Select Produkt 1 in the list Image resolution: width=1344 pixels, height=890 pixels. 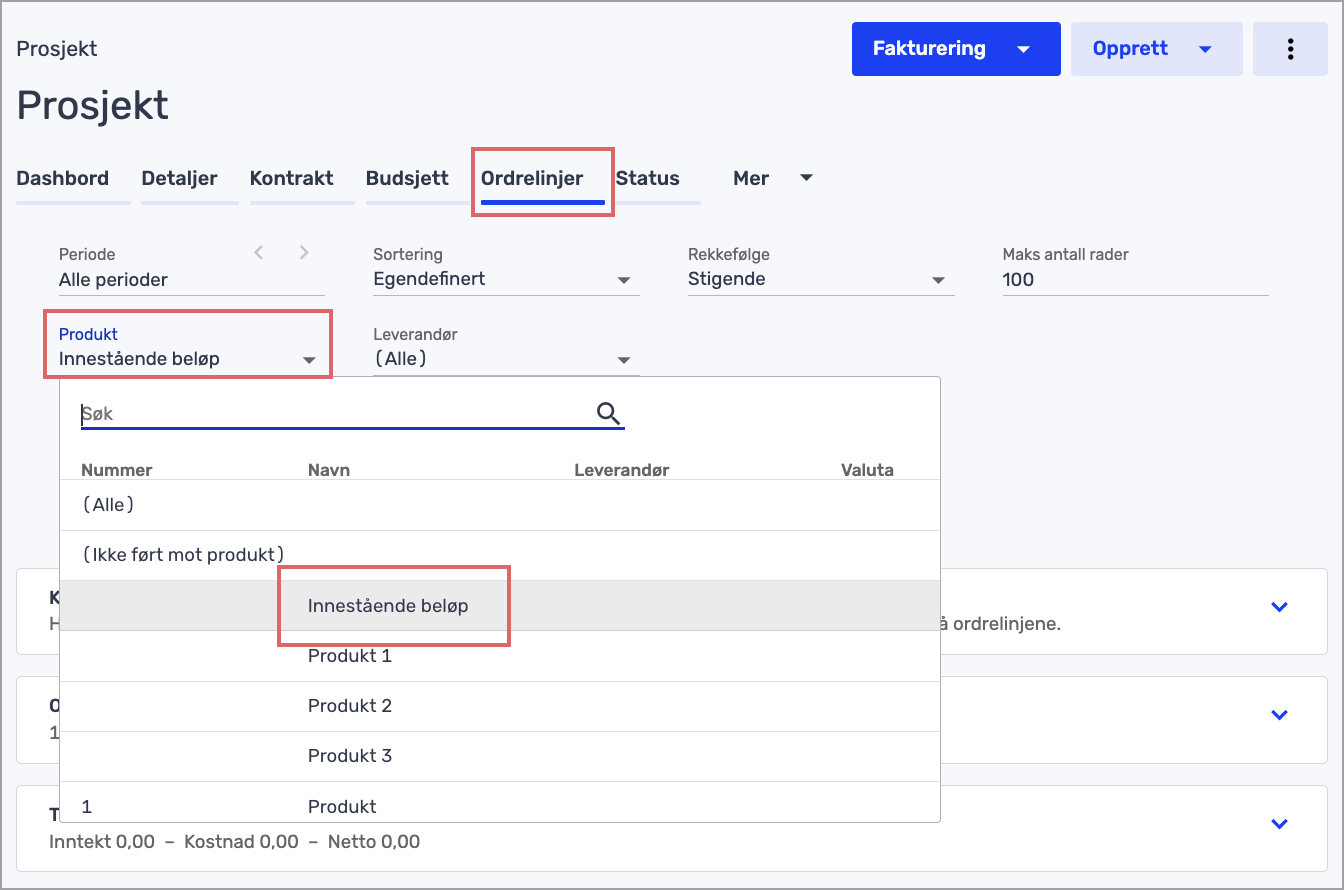click(500, 656)
